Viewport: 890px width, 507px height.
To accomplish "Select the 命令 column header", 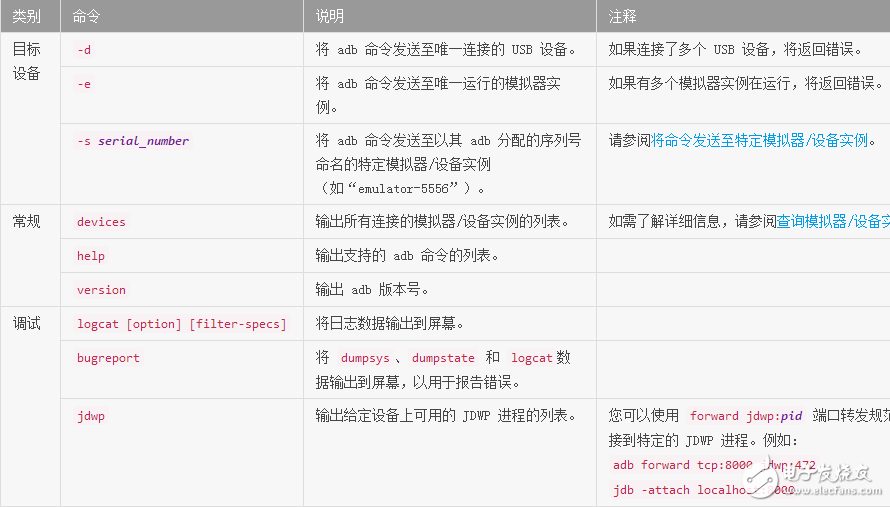I will [87, 17].
